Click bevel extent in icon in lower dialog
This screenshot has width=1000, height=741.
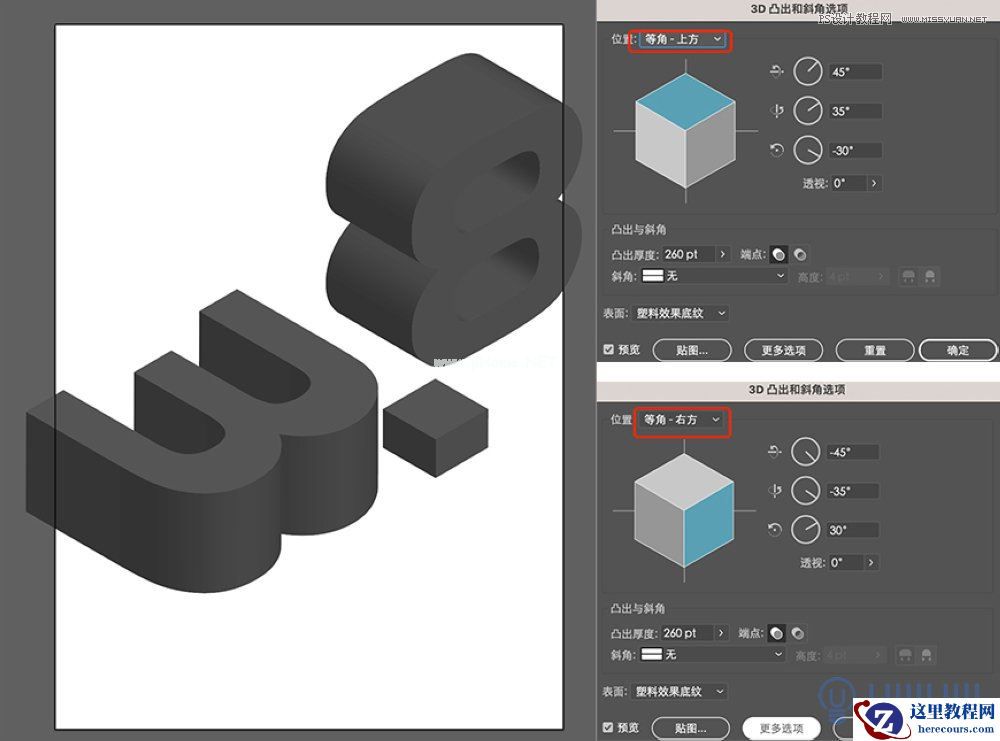point(926,655)
